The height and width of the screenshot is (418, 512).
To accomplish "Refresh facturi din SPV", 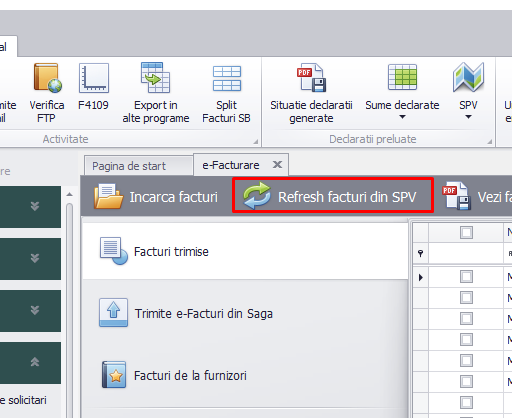I will tap(333, 195).
